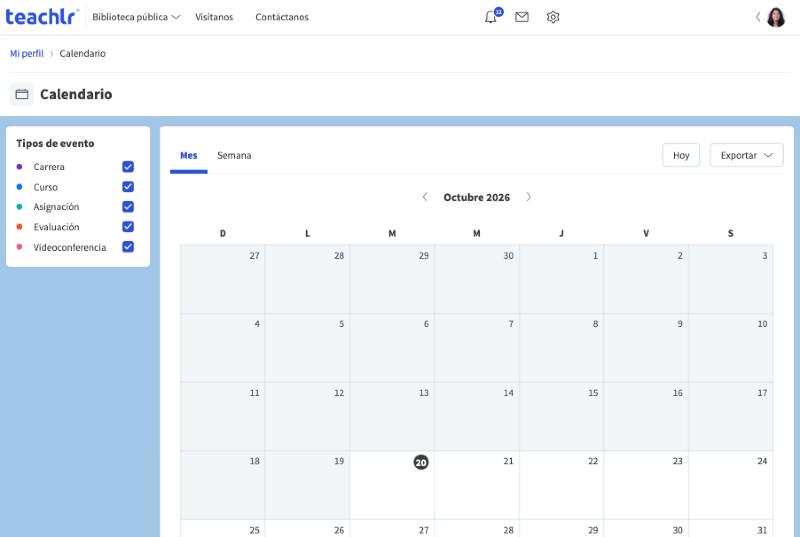Open the messages envelope icon
Viewport: 800px width, 537px height.
point(521,17)
